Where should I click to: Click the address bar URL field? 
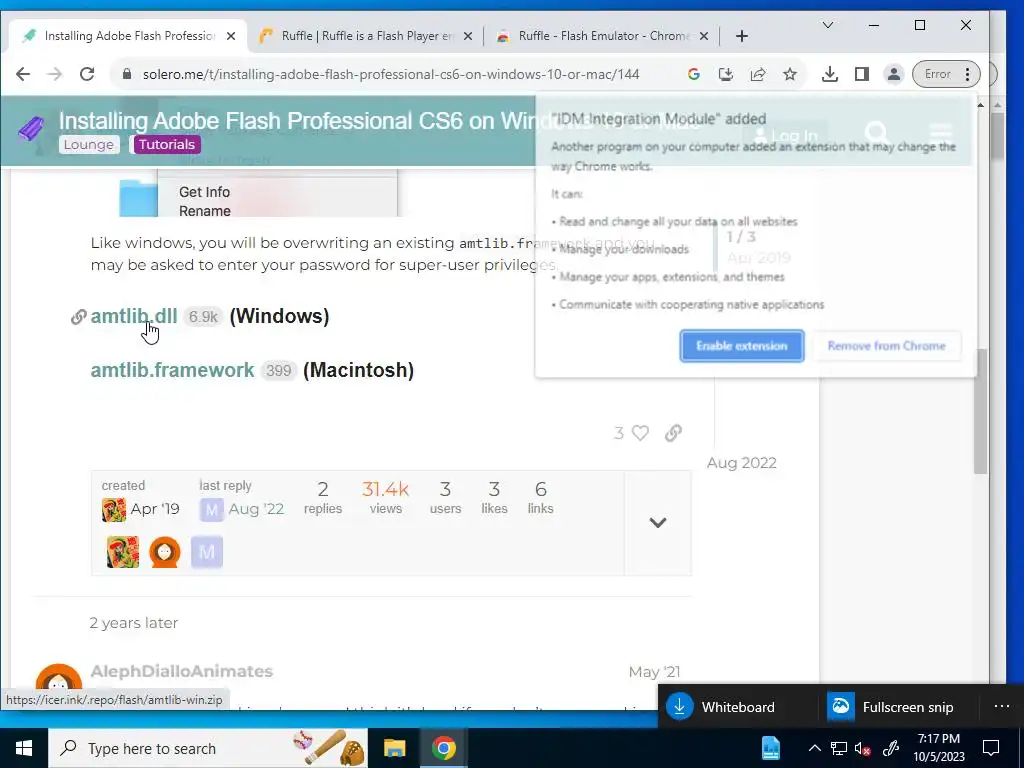(391, 74)
